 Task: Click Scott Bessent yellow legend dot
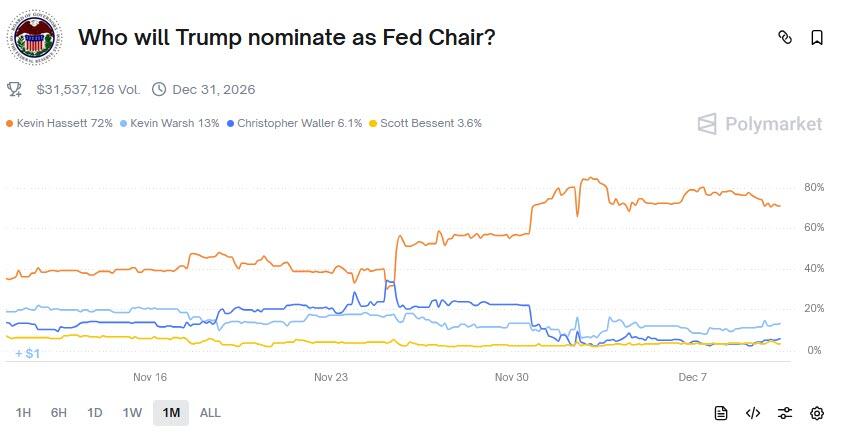374,124
